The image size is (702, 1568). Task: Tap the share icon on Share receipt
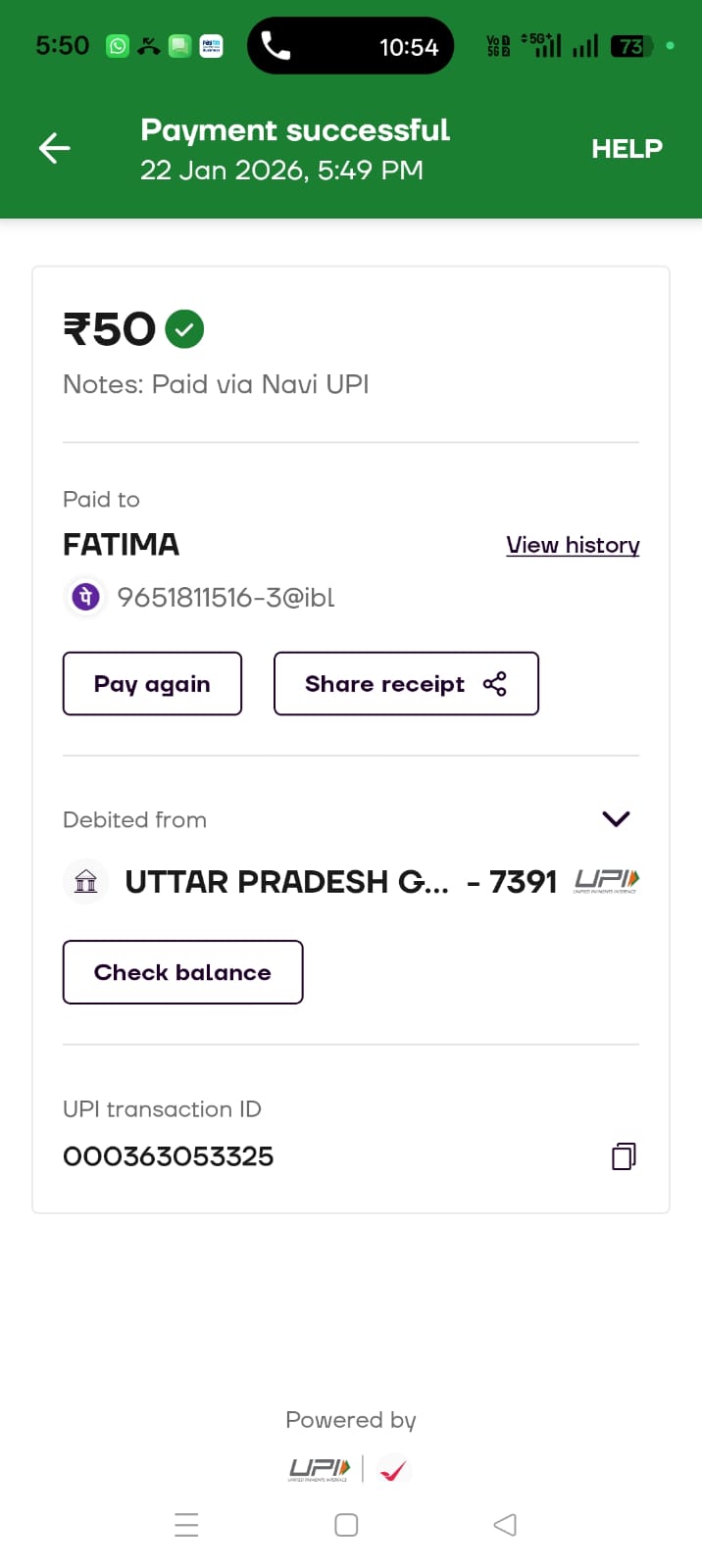[x=495, y=684]
